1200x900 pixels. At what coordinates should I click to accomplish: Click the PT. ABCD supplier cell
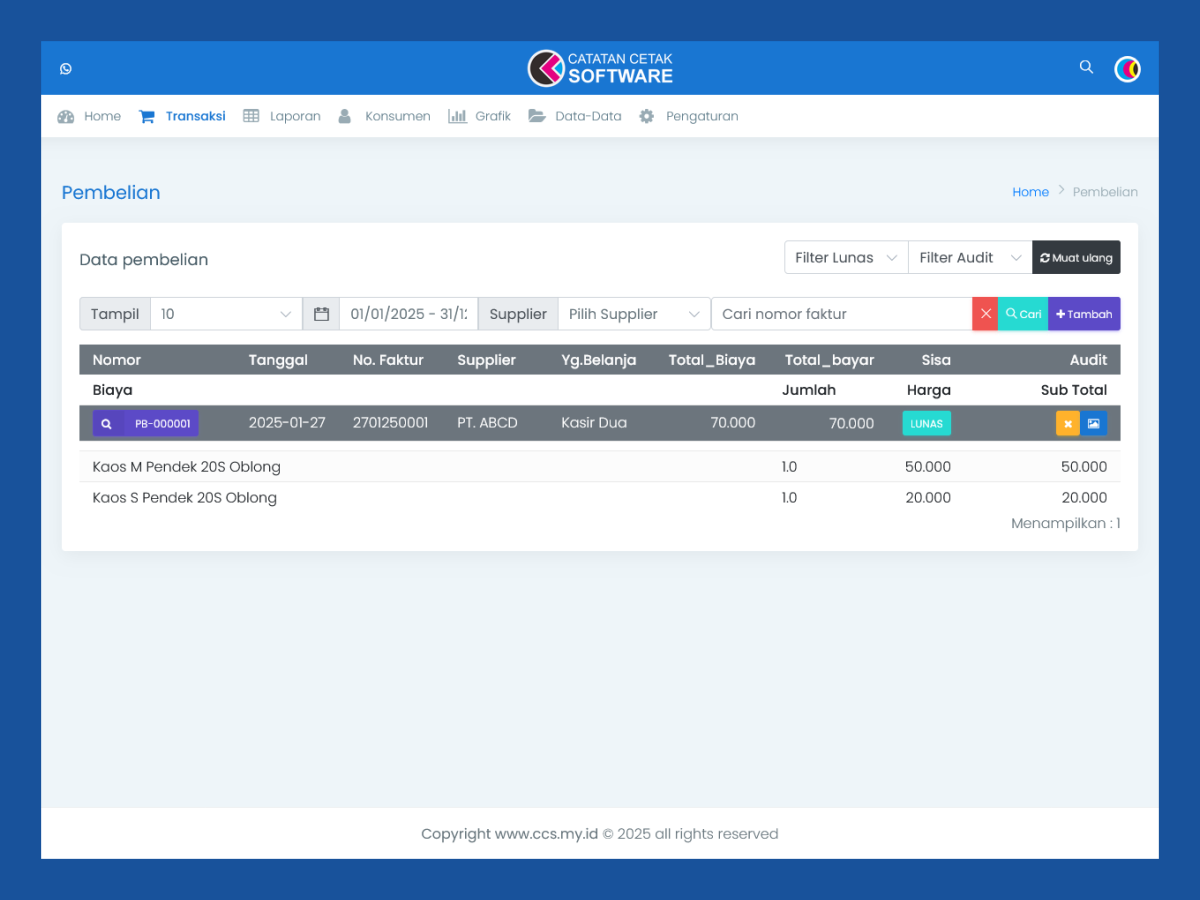pos(487,423)
